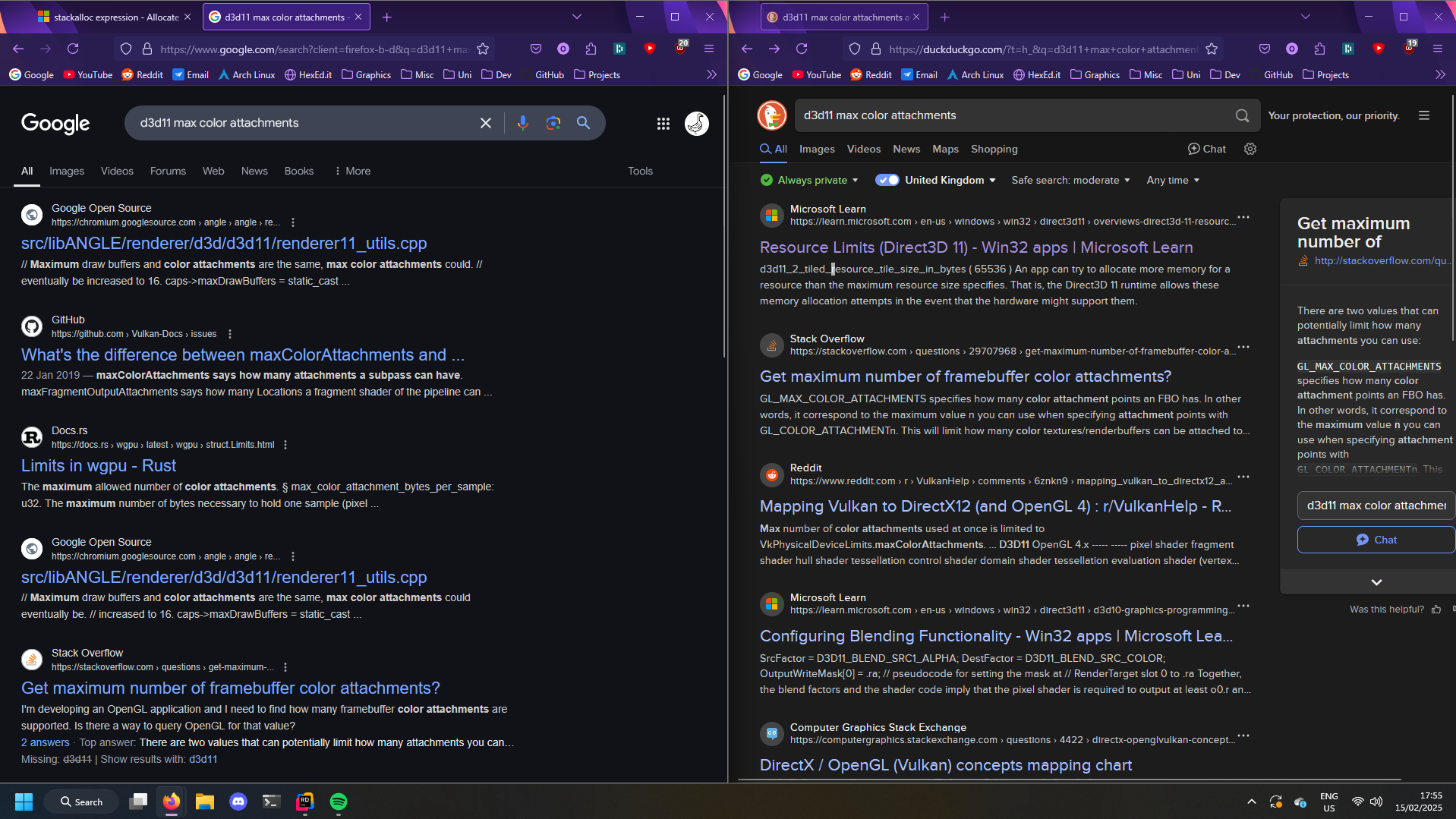This screenshot has height=819, width=1456.
Task: Open the Google apps grid
Action: pos(663,123)
